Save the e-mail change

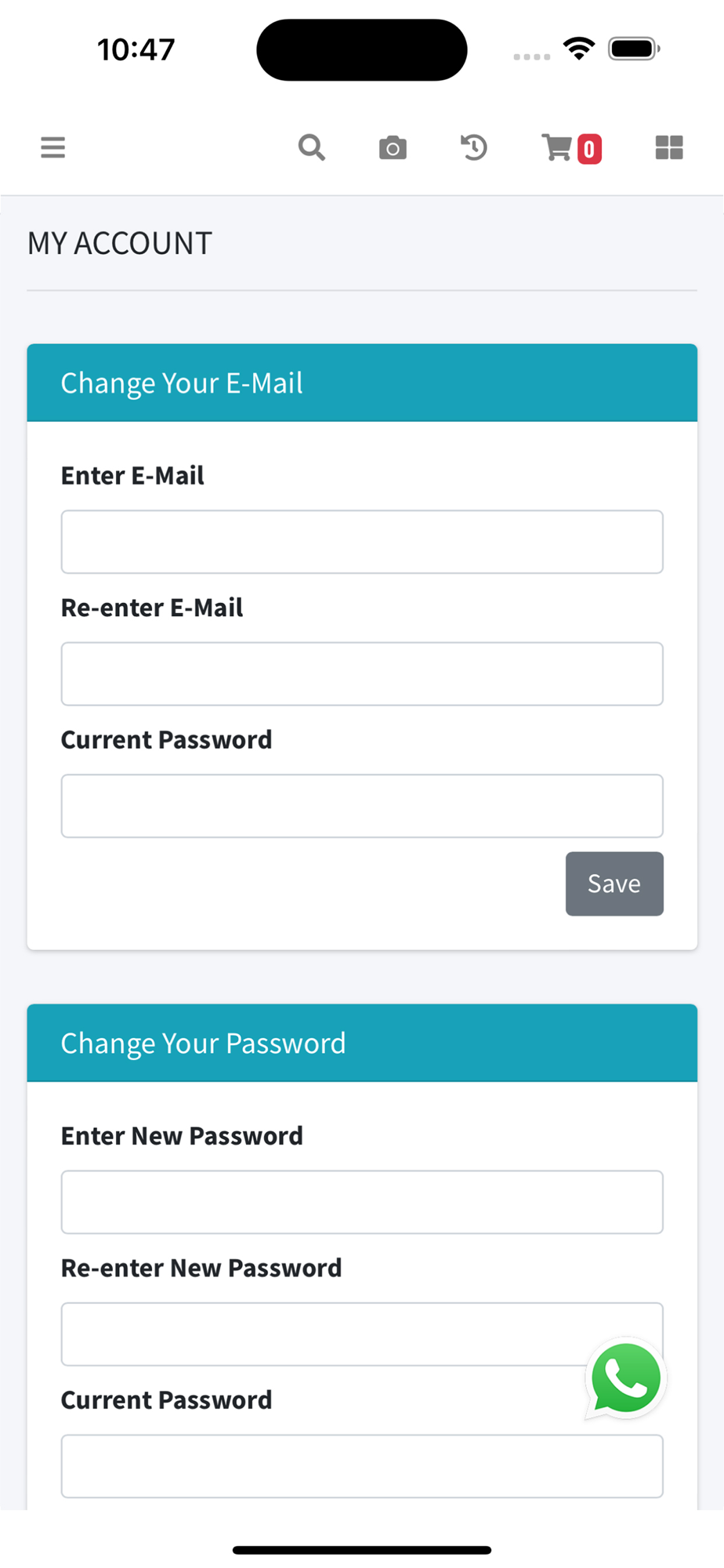(614, 884)
